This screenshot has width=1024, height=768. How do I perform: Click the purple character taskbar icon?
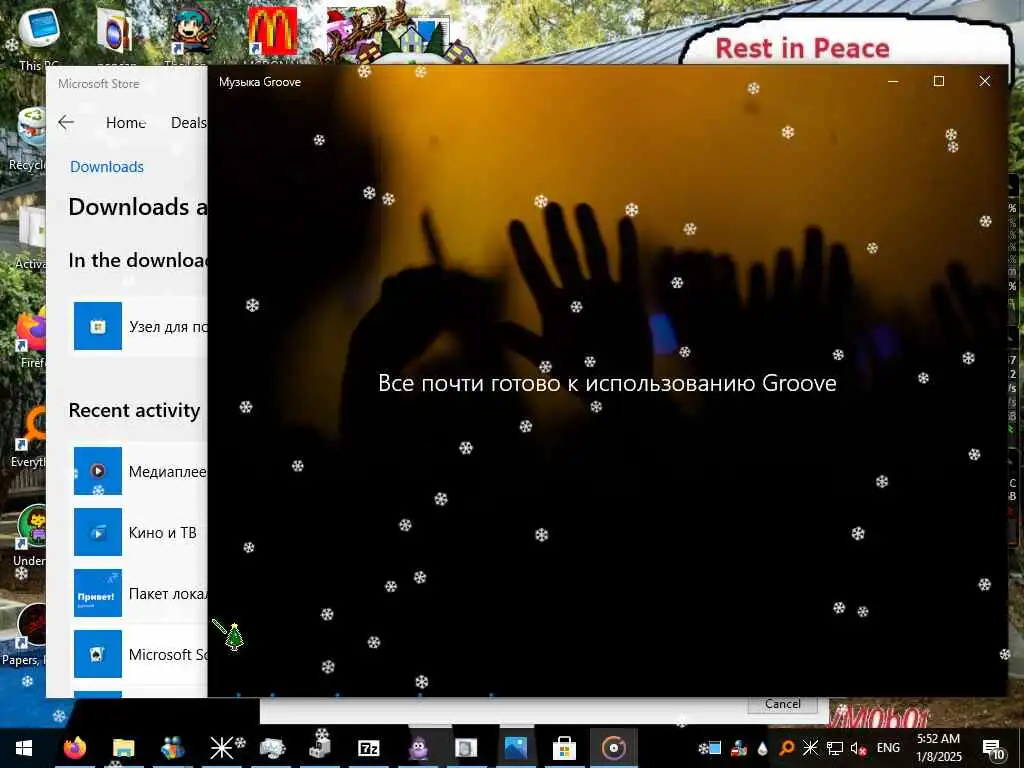coord(418,748)
